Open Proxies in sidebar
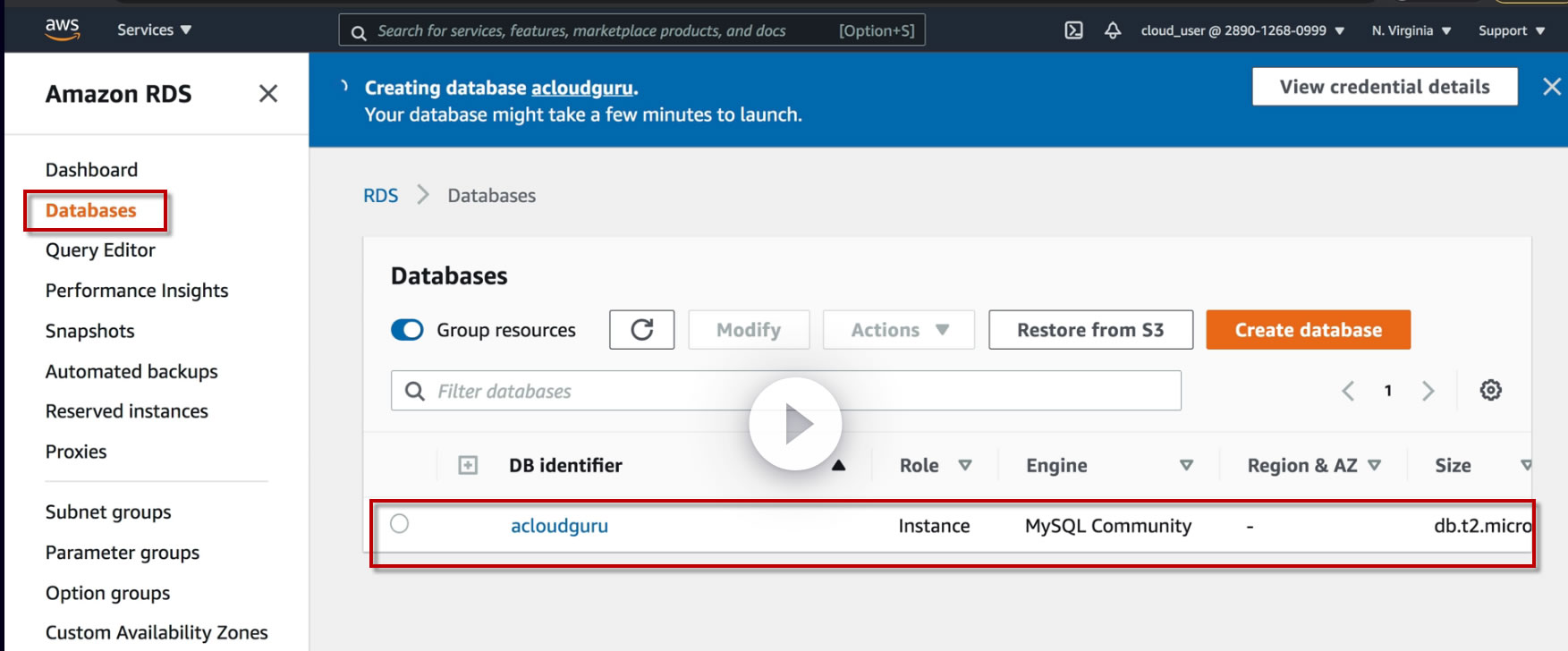The height and width of the screenshot is (651, 1568). pyautogui.click(x=76, y=452)
